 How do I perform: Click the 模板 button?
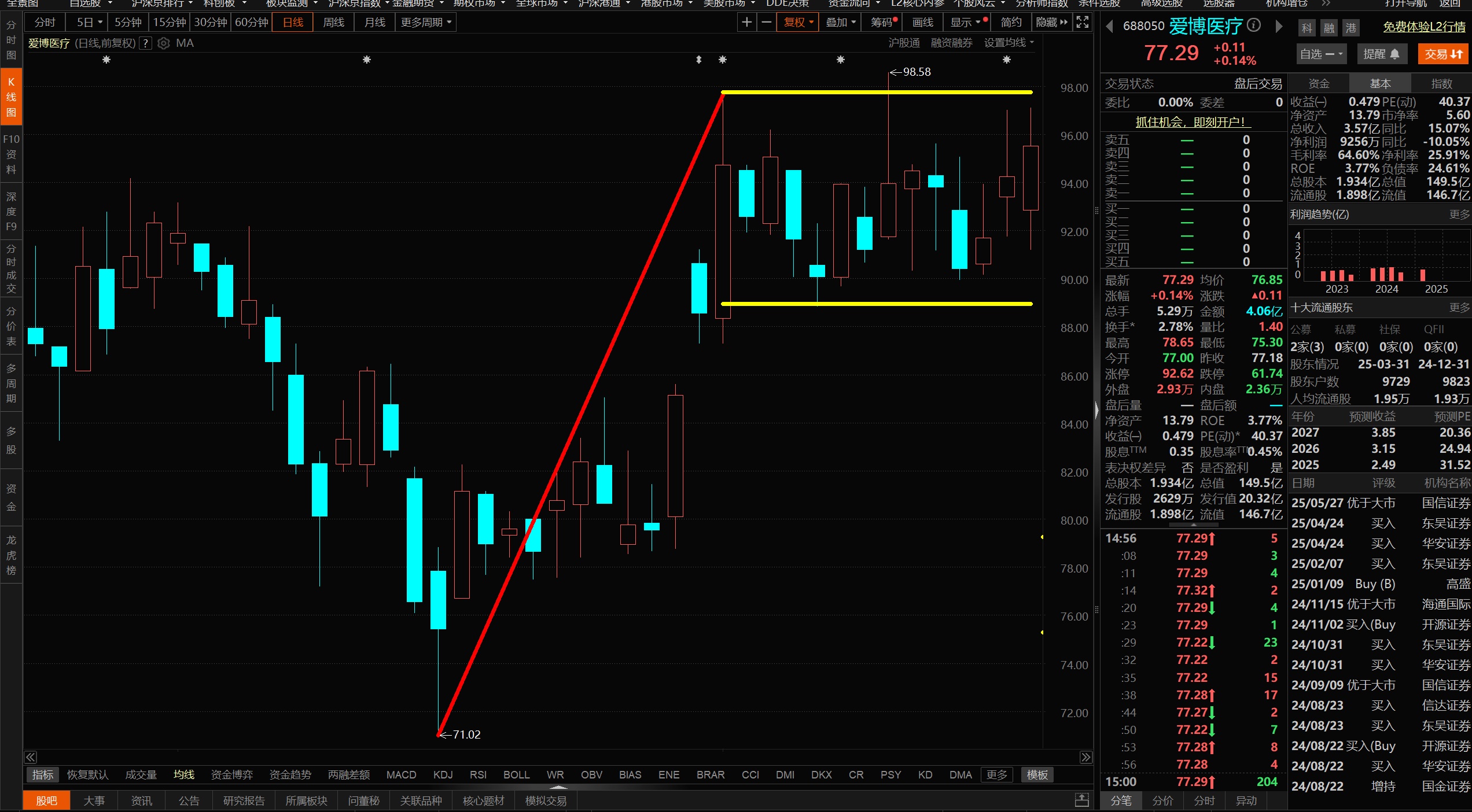[x=1037, y=775]
